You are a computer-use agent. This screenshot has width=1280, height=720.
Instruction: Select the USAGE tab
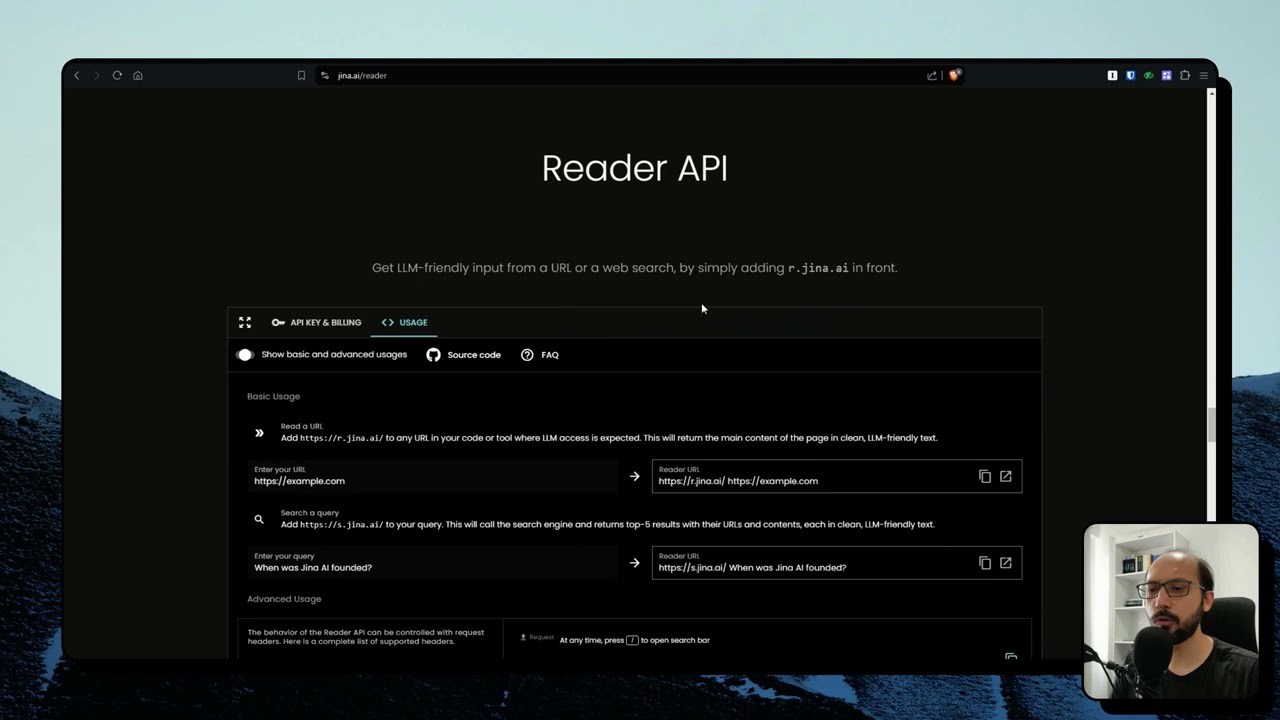click(x=404, y=322)
